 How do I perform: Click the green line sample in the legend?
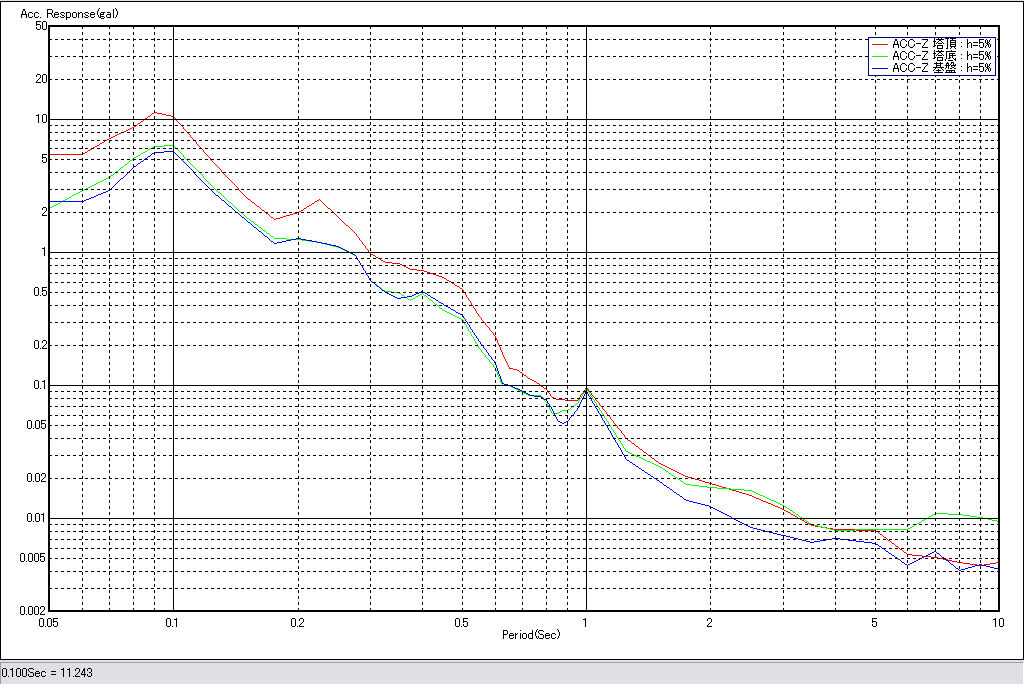[x=879, y=56]
